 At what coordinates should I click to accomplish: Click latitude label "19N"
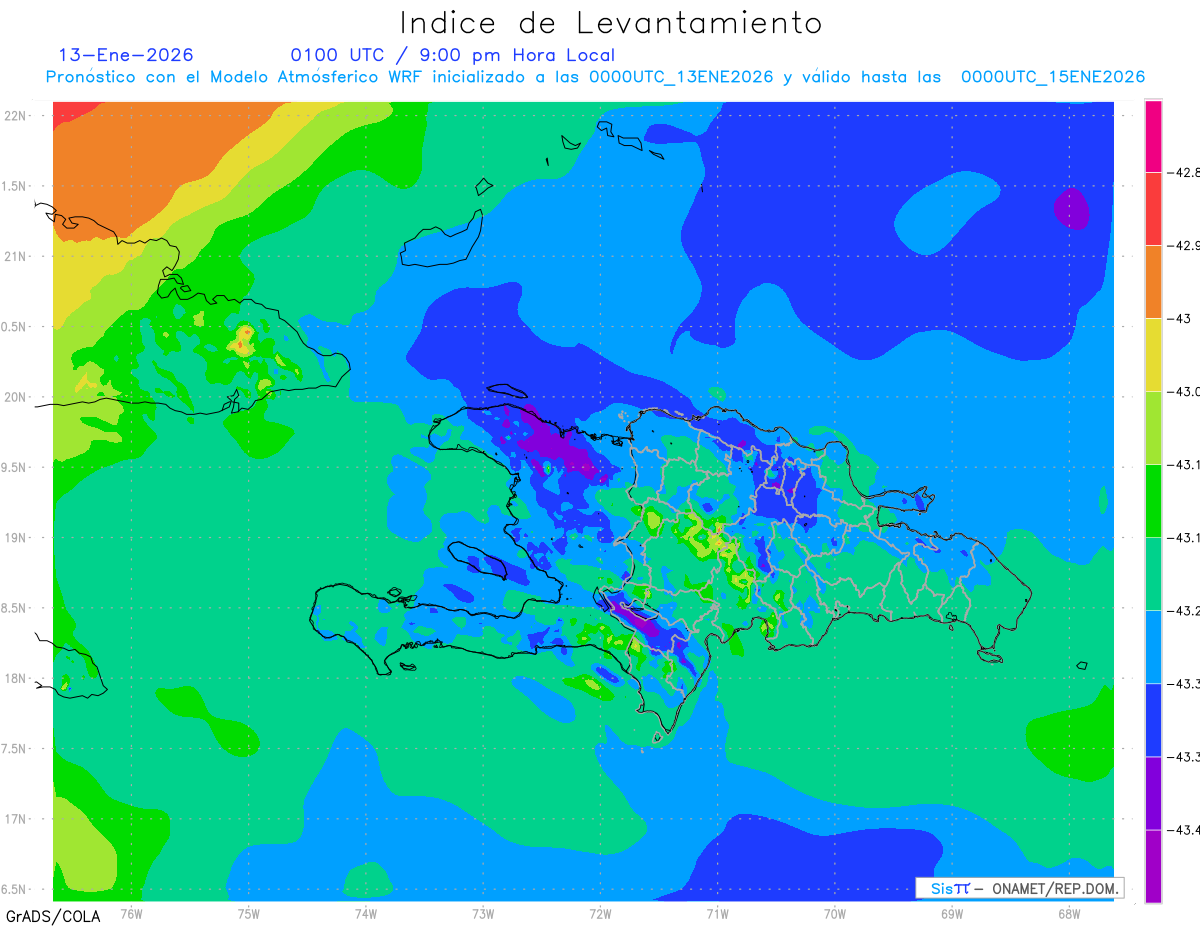coord(17,537)
